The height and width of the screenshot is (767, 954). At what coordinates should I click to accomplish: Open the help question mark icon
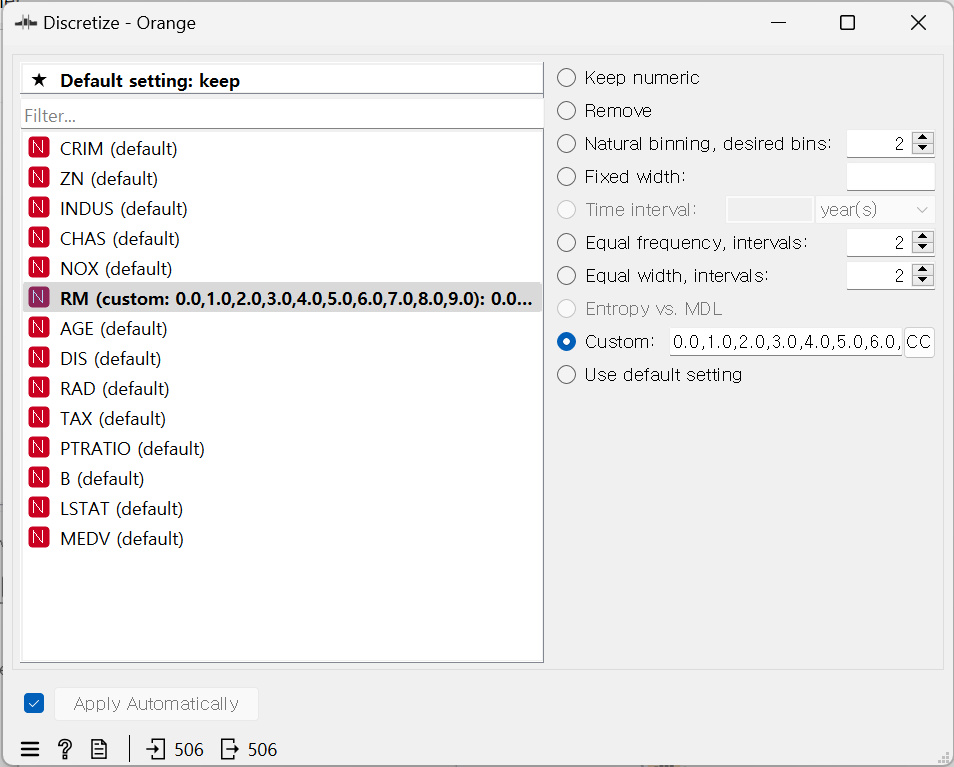[64, 749]
